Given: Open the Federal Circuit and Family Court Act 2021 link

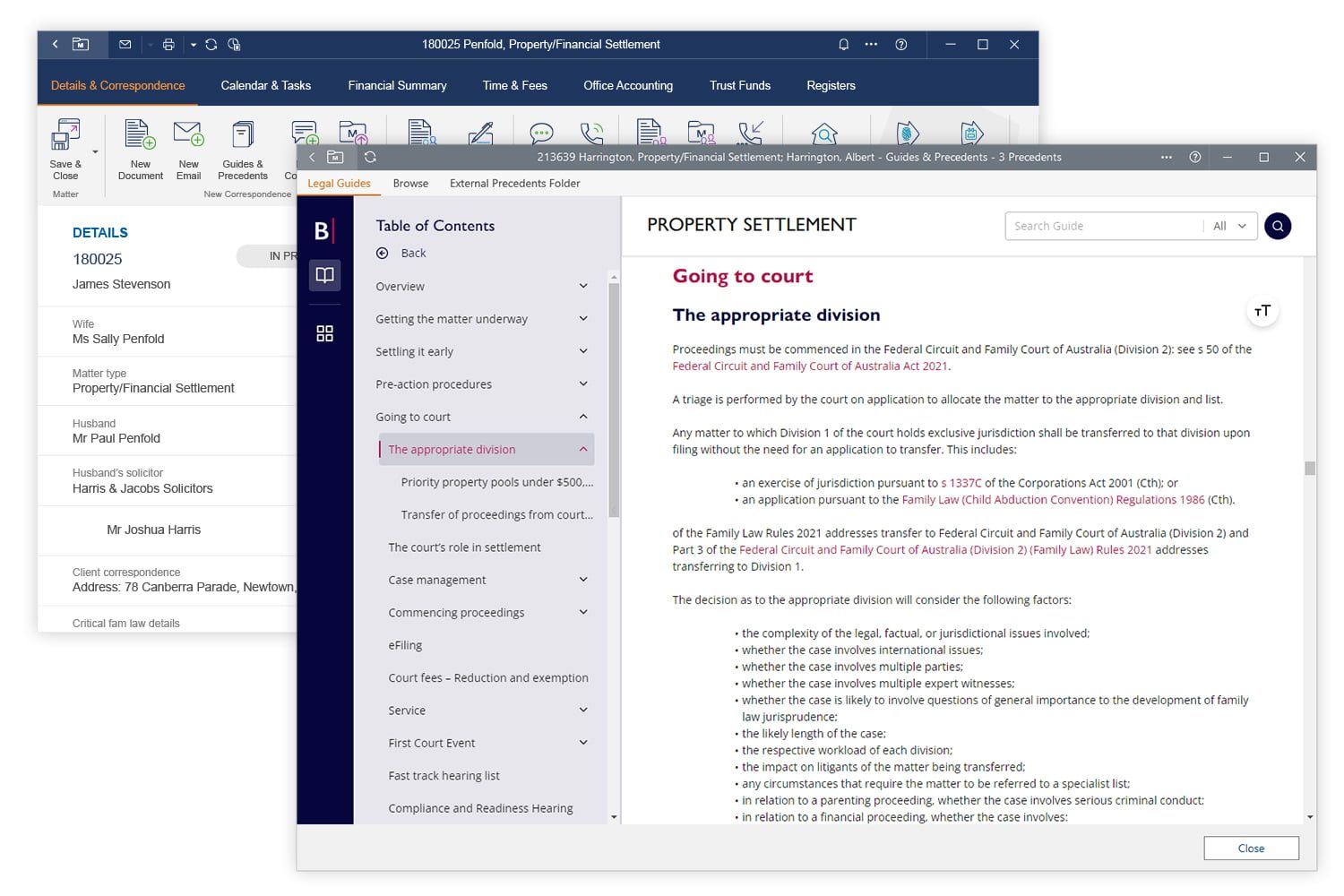Looking at the screenshot, I should [811, 366].
